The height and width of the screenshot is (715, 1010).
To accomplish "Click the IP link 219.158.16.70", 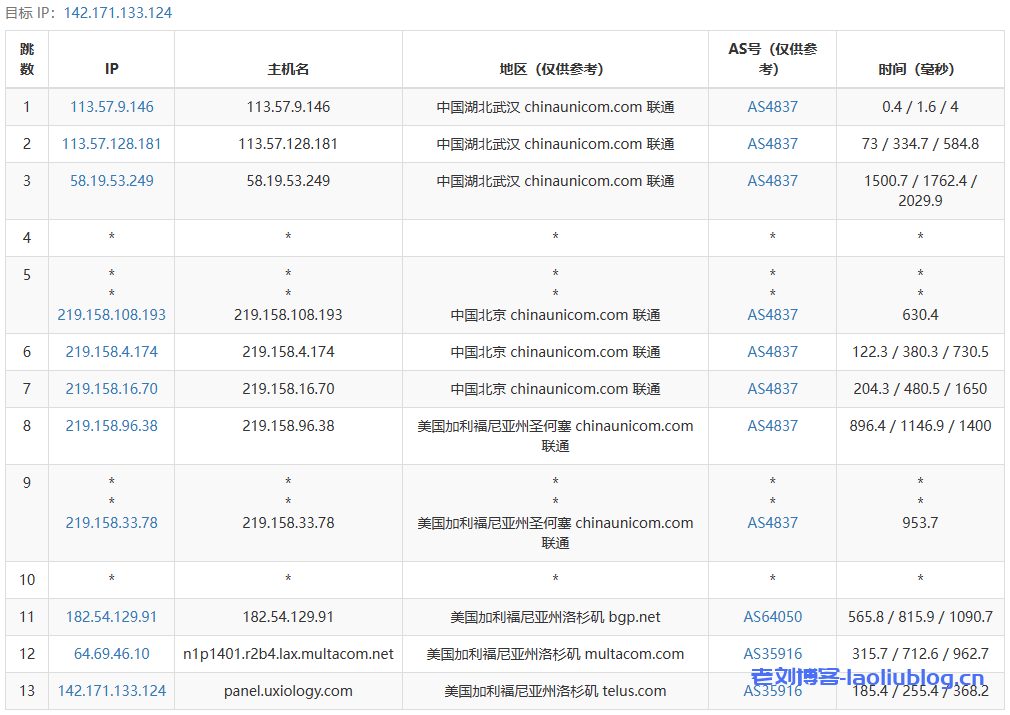I will click(111, 388).
